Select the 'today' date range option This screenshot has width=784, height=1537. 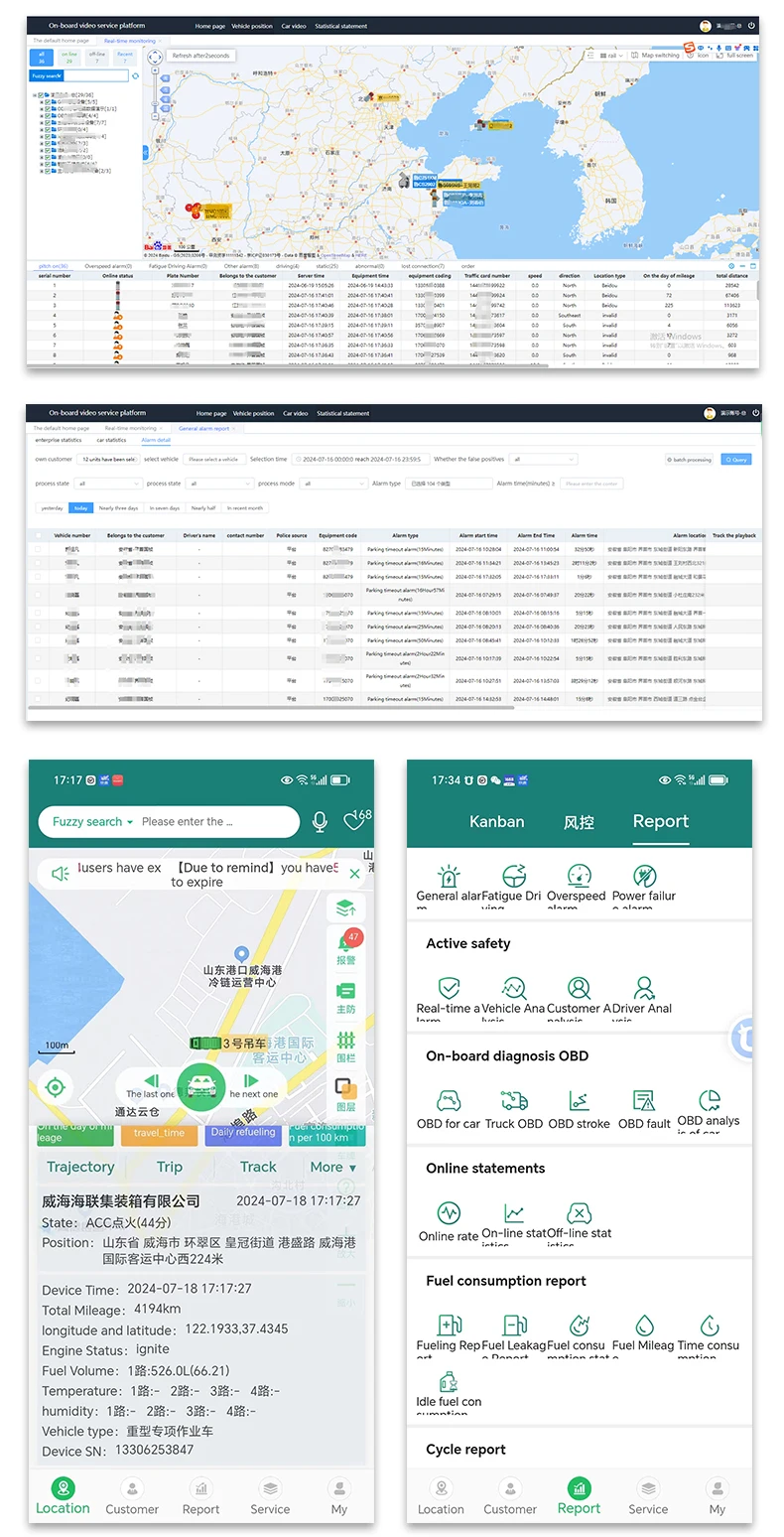80,507
